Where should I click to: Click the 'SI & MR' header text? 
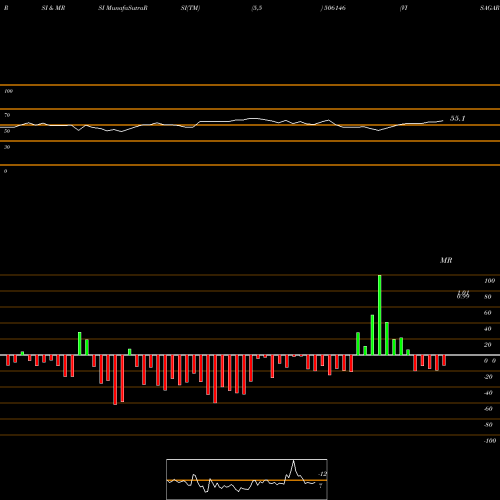pos(53,8)
